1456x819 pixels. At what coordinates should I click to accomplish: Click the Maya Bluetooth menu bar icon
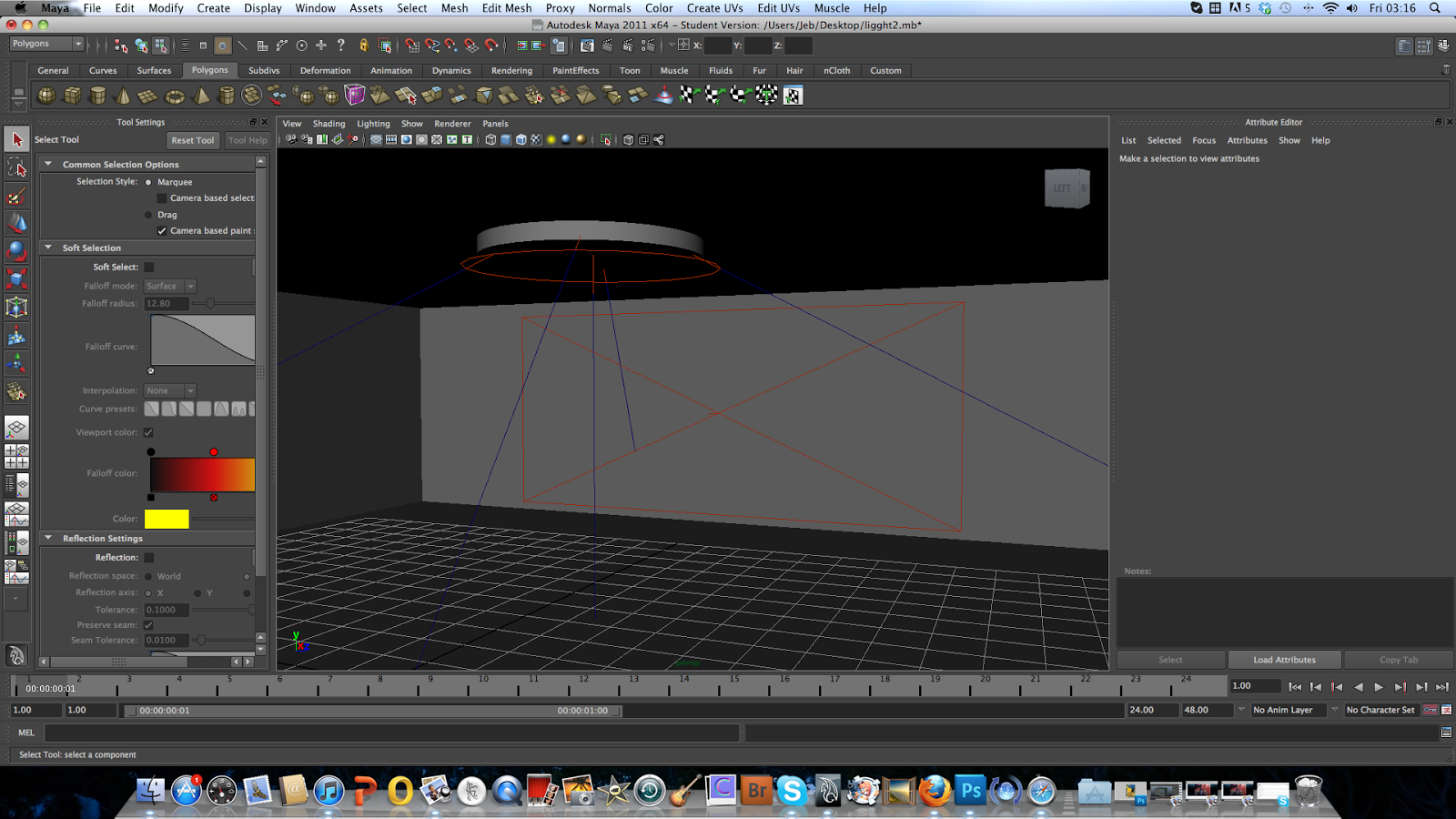tap(1309, 8)
